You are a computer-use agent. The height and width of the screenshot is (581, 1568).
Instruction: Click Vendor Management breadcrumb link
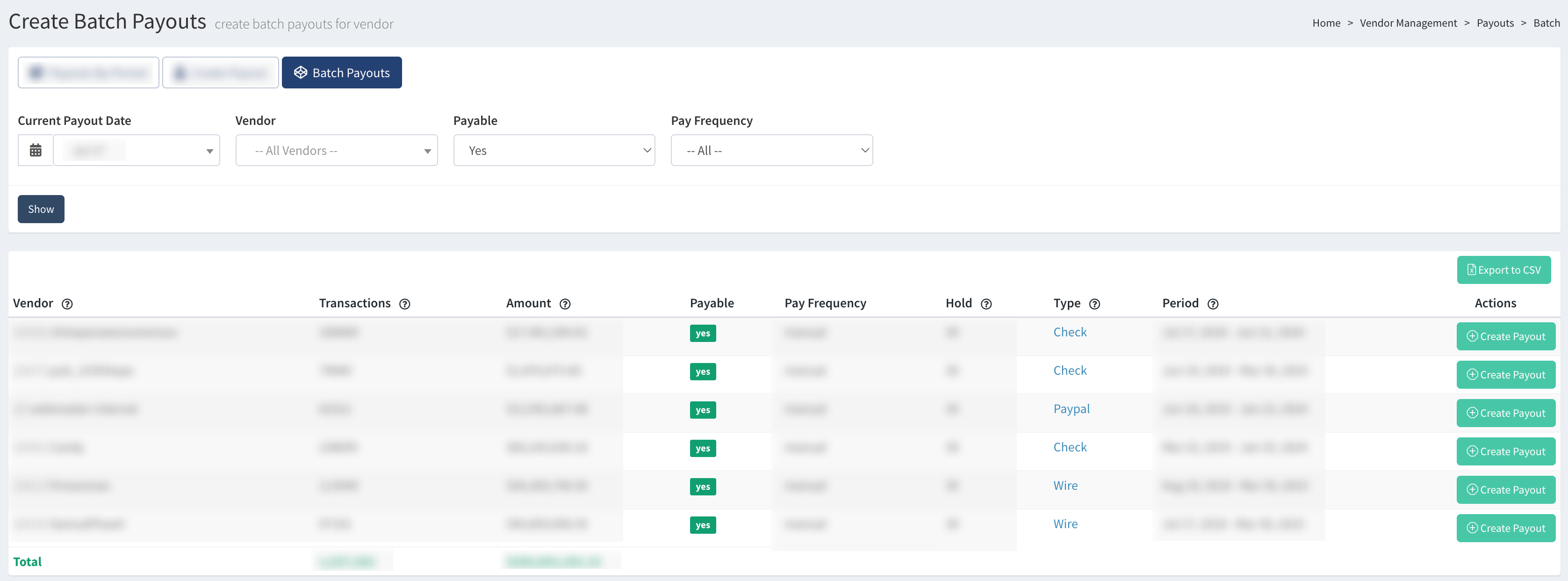[1408, 23]
